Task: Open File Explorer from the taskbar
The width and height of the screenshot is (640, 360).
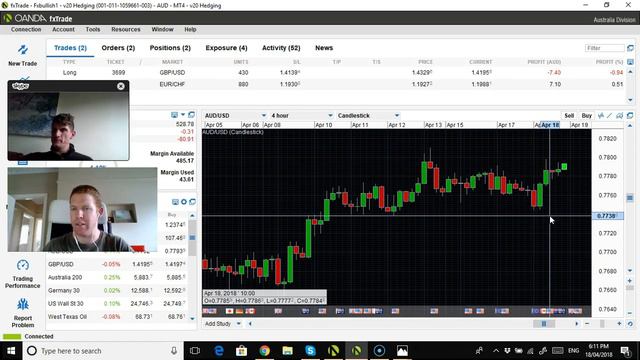Action: [287, 351]
